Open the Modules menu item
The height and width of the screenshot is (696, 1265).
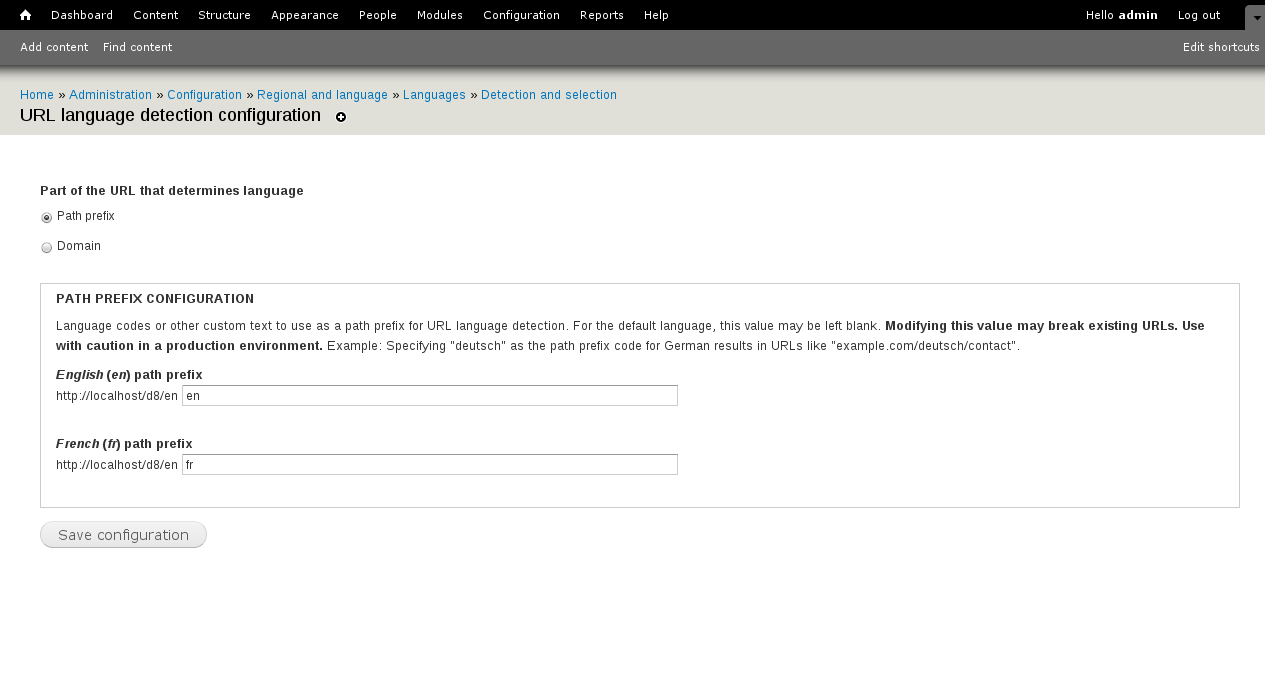pyautogui.click(x=440, y=15)
